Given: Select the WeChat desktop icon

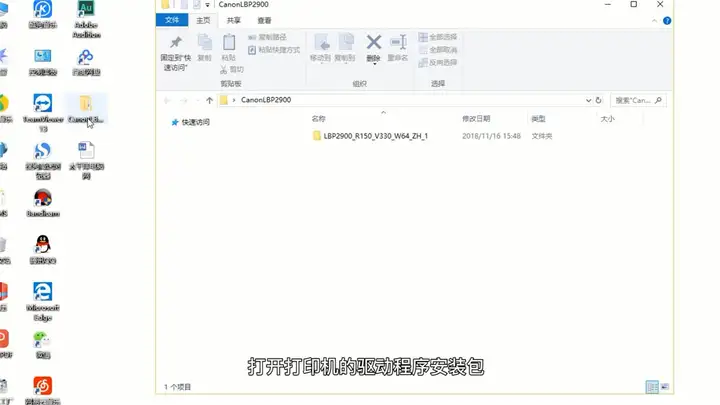Looking at the screenshot, I should (43, 345).
